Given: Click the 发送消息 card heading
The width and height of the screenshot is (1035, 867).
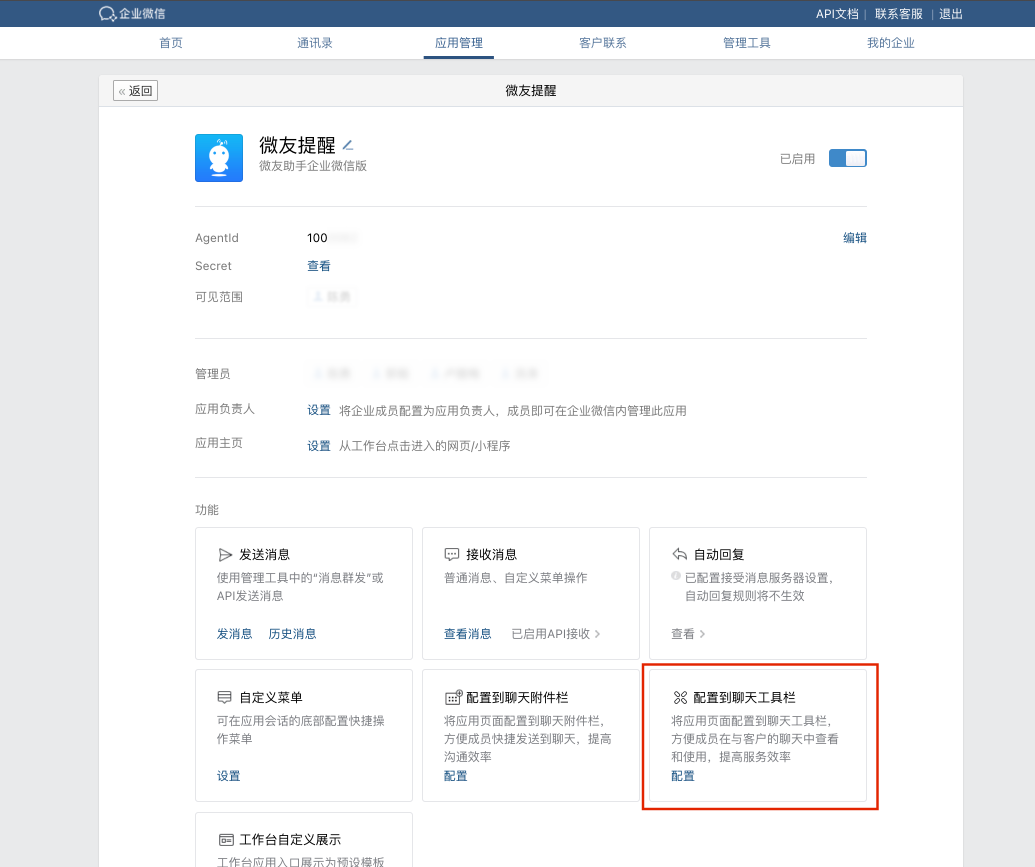Looking at the screenshot, I should coord(264,555).
